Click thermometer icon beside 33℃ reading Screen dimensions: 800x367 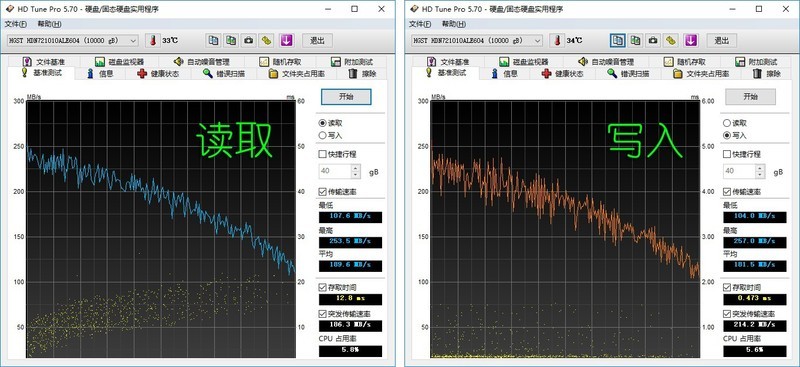153,40
